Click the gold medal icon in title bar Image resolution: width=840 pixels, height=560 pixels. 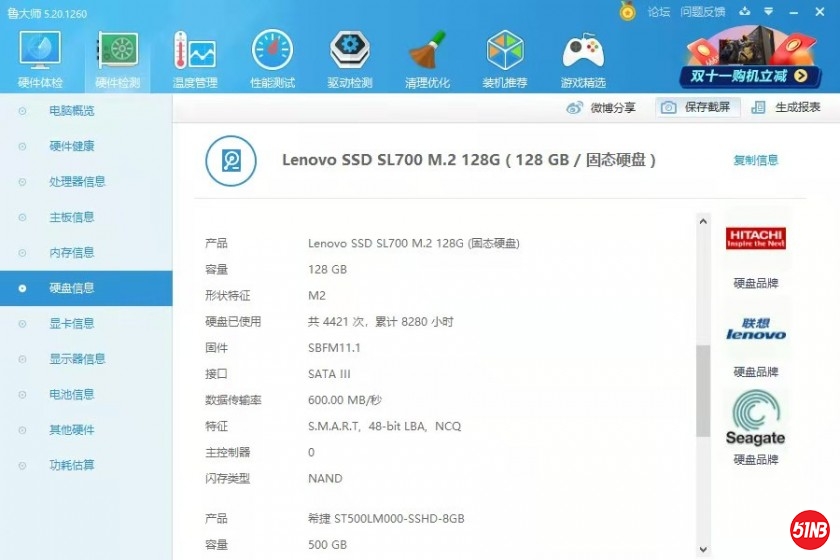coord(627,11)
